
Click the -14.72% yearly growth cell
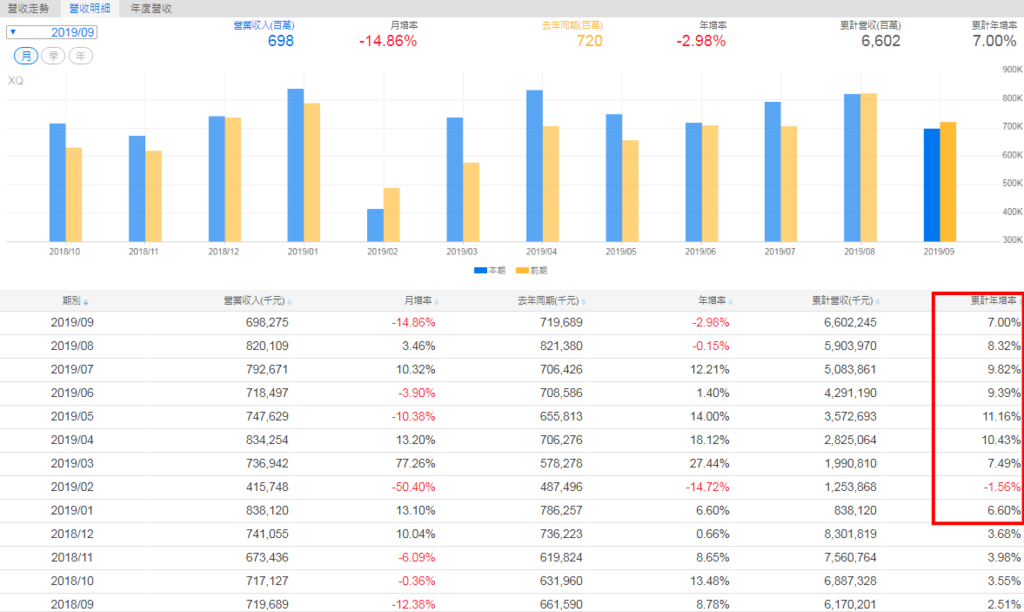(707, 487)
